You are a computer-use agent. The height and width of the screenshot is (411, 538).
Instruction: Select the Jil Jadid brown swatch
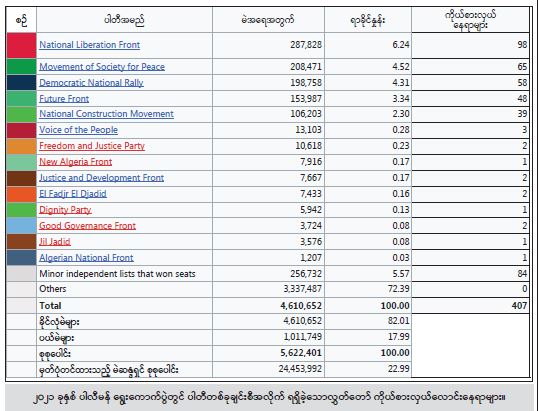tap(21, 242)
